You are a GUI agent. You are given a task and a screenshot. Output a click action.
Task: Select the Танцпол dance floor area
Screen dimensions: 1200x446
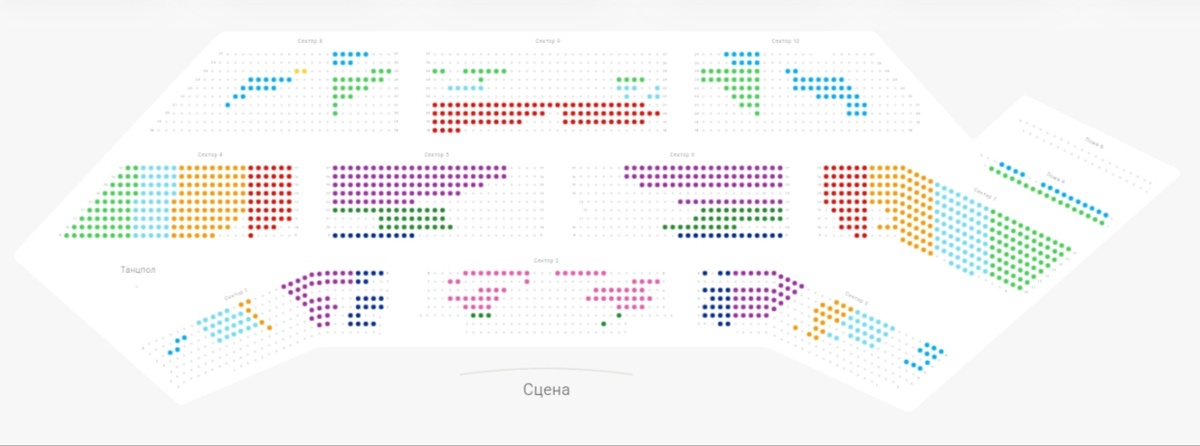coord(137,269)
